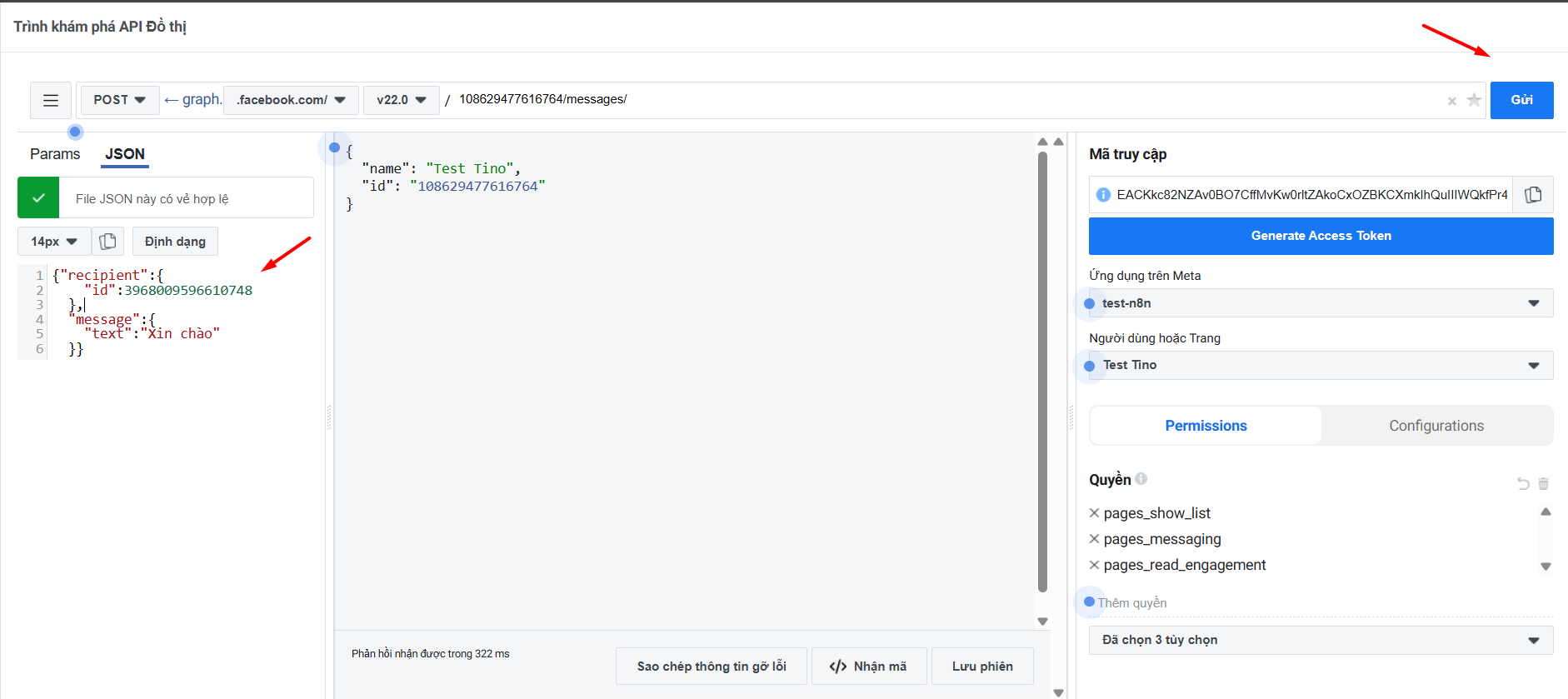The image size is (1568, 699).
Task: Click the Ứng dụng trên Meta label
Action: 1145,276
